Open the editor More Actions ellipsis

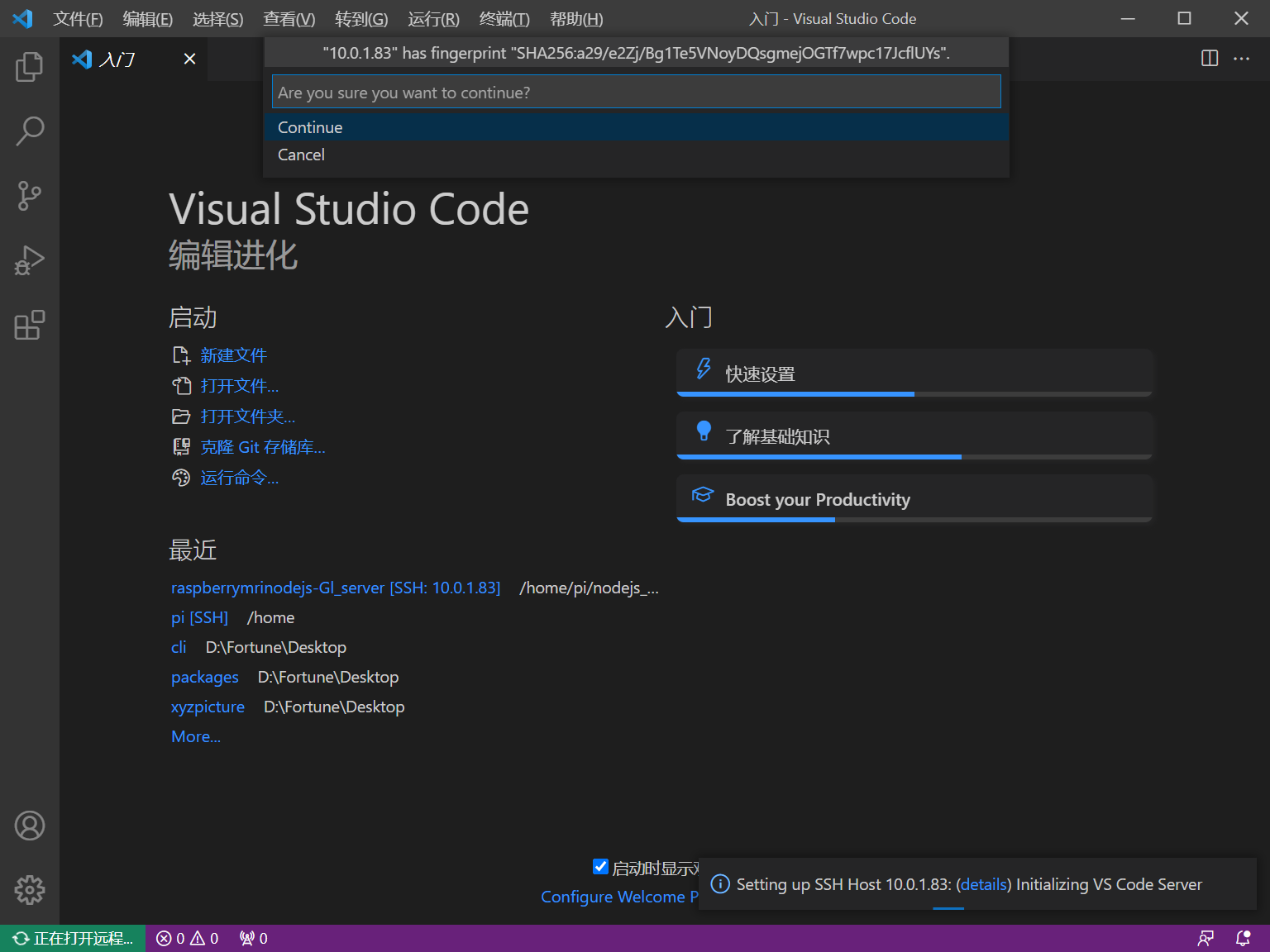pos(1241,58)
